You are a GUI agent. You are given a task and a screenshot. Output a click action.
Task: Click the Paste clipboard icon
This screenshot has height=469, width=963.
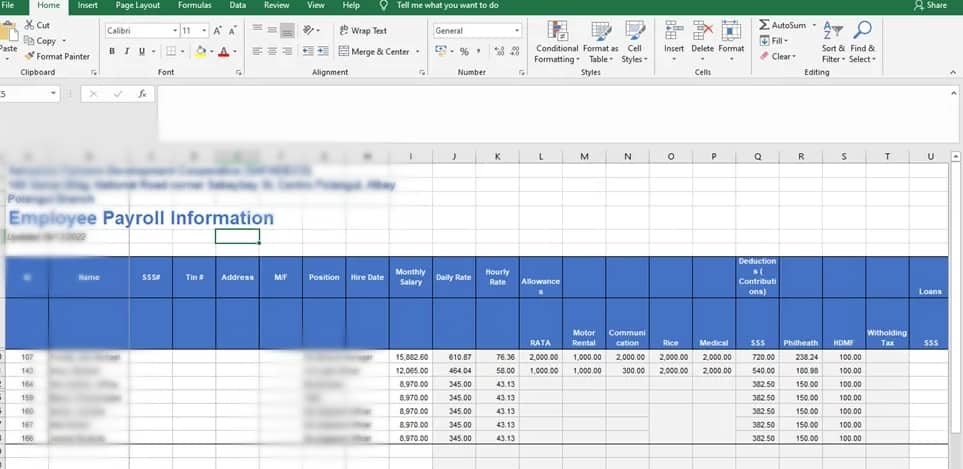7,31
